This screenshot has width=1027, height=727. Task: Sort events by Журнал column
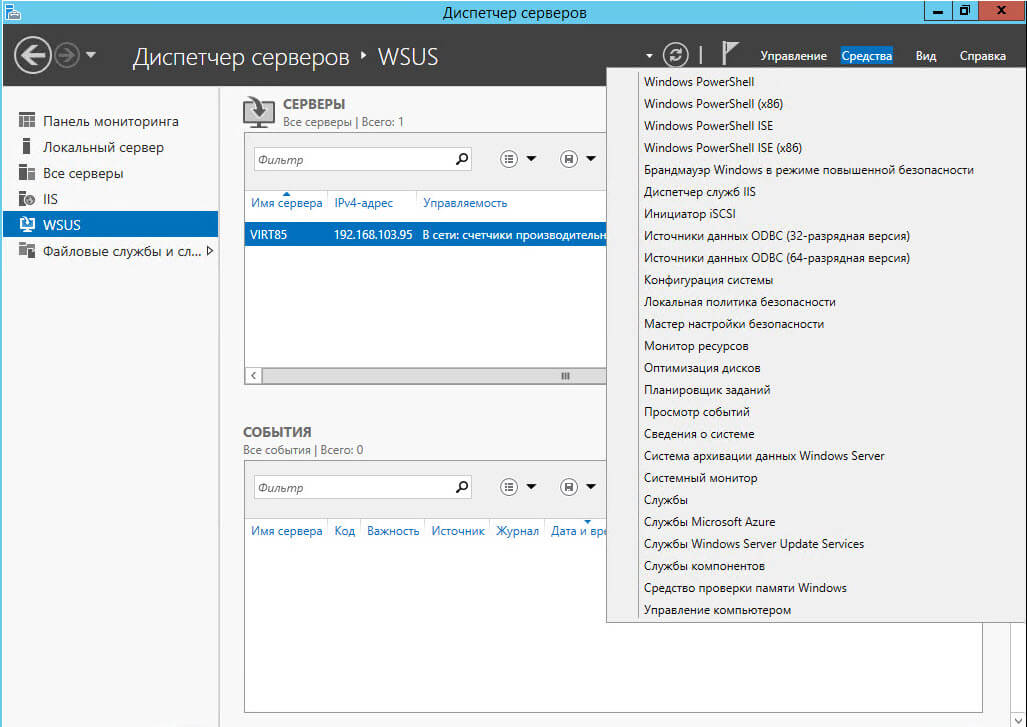point(517,531)
